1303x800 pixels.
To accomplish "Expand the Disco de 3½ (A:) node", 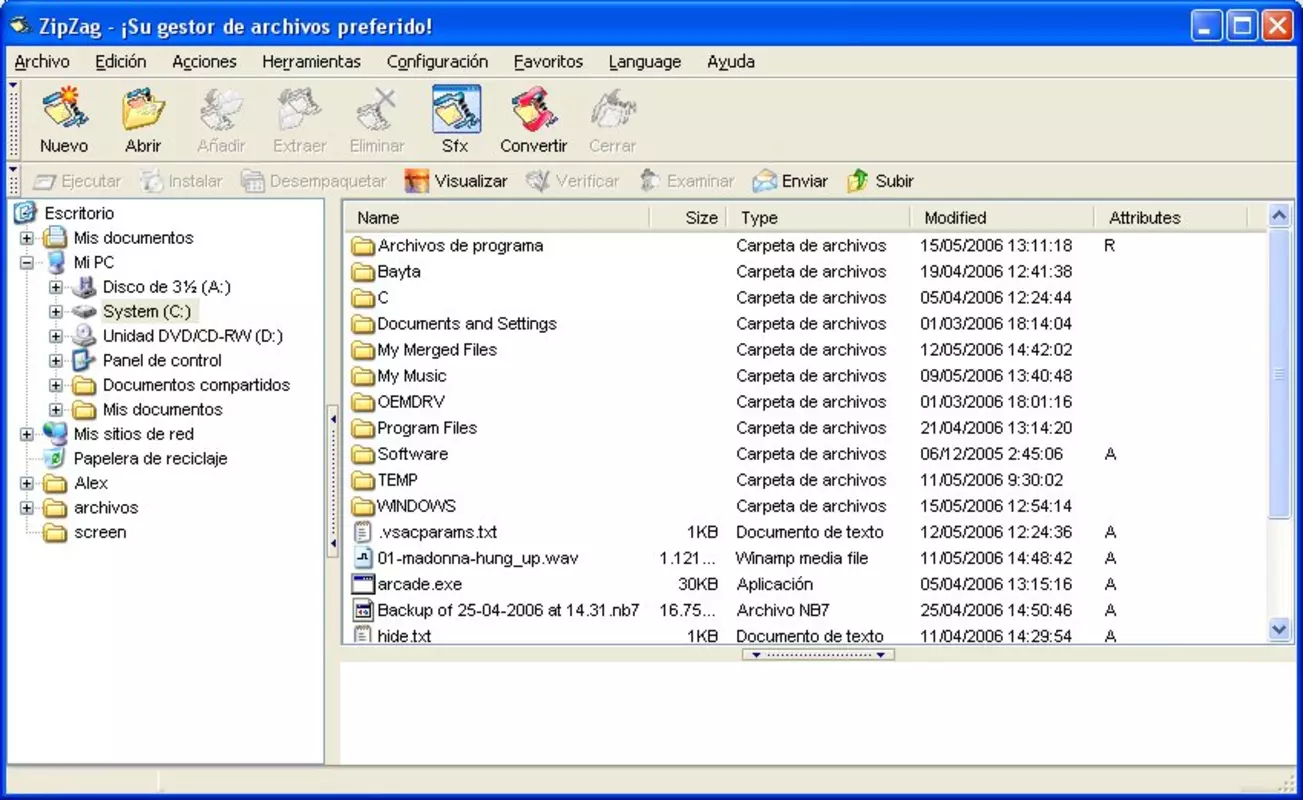I will (56, 287).
